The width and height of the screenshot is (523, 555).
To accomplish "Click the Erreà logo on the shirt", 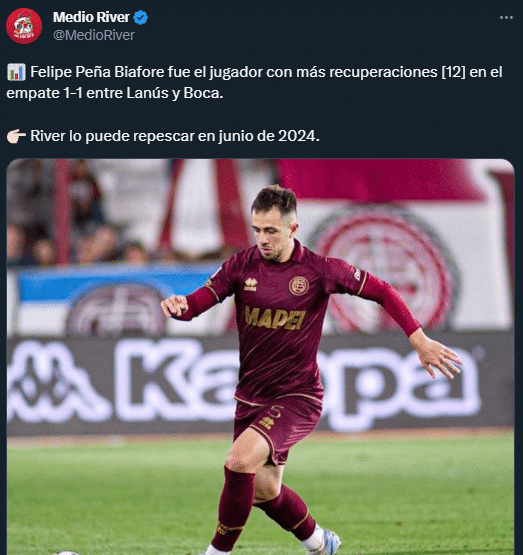I will [251, 285].
